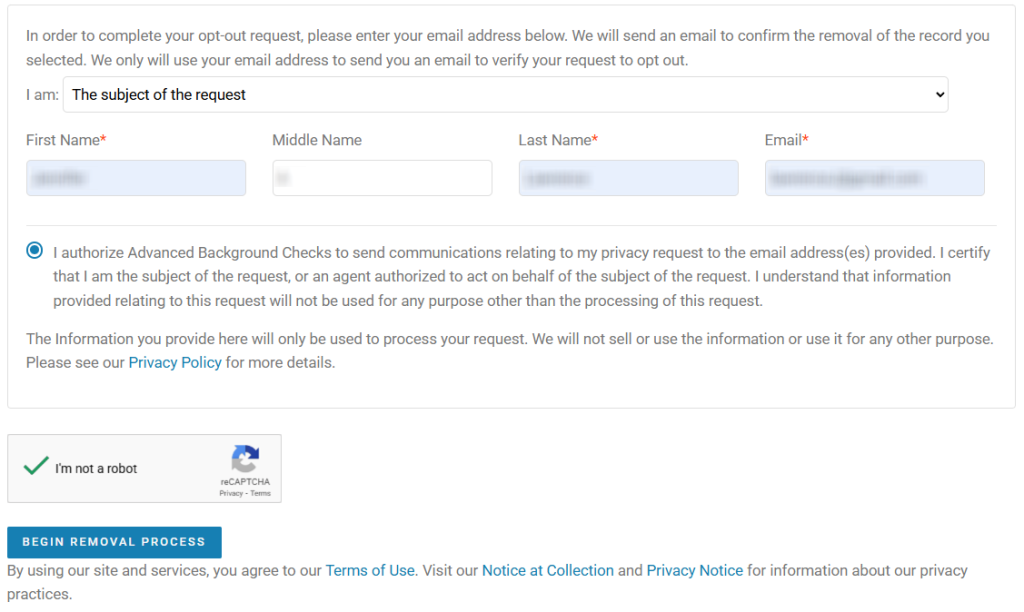Click the First Name field label

coord(64,141)
